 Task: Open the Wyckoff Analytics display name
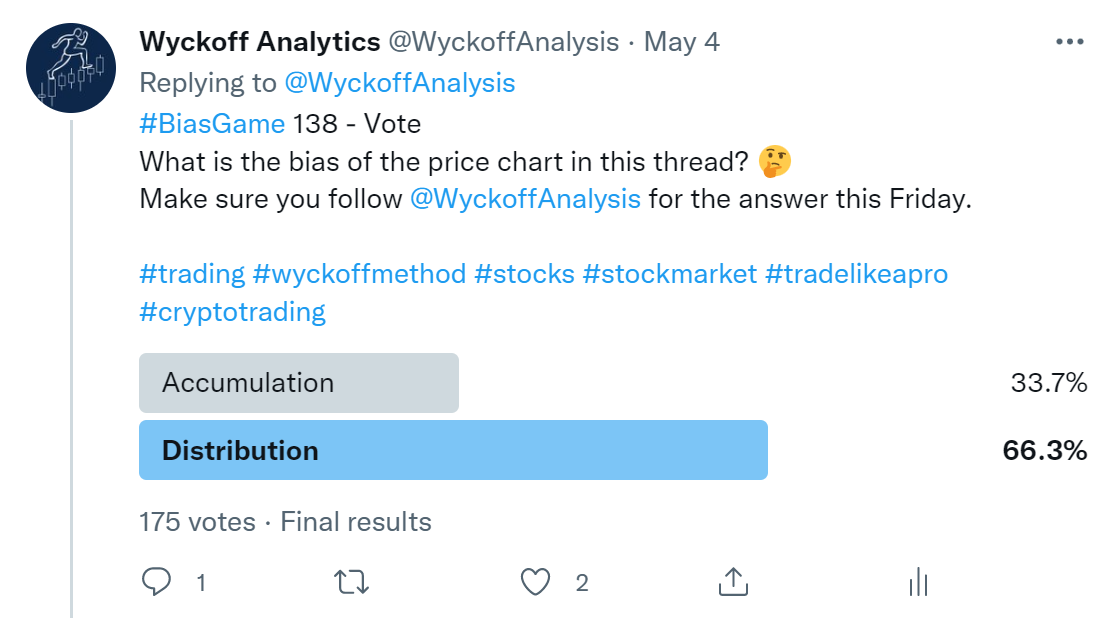[x=260, y=42]
